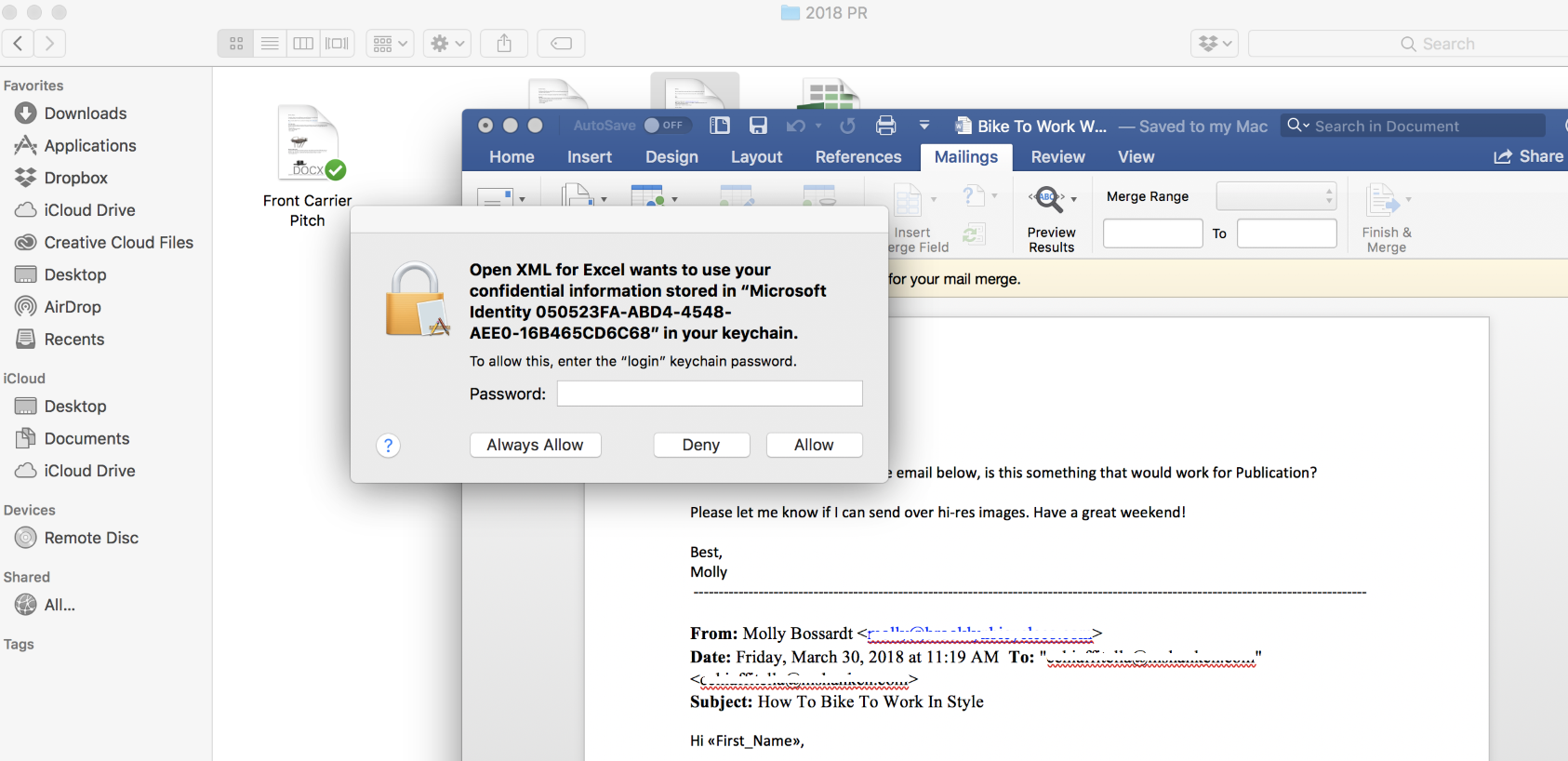The image size is (1568, 761).
Task: Open Applications in Finder sidebar
Action: pyautogui.click(x=90, y=145)
